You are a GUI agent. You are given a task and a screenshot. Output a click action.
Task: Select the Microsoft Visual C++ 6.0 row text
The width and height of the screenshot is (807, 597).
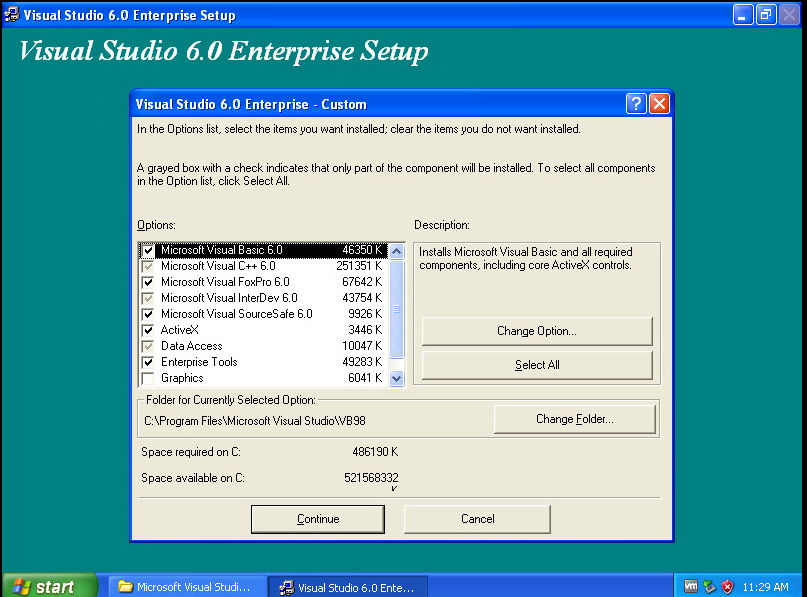tap(218, 266)
